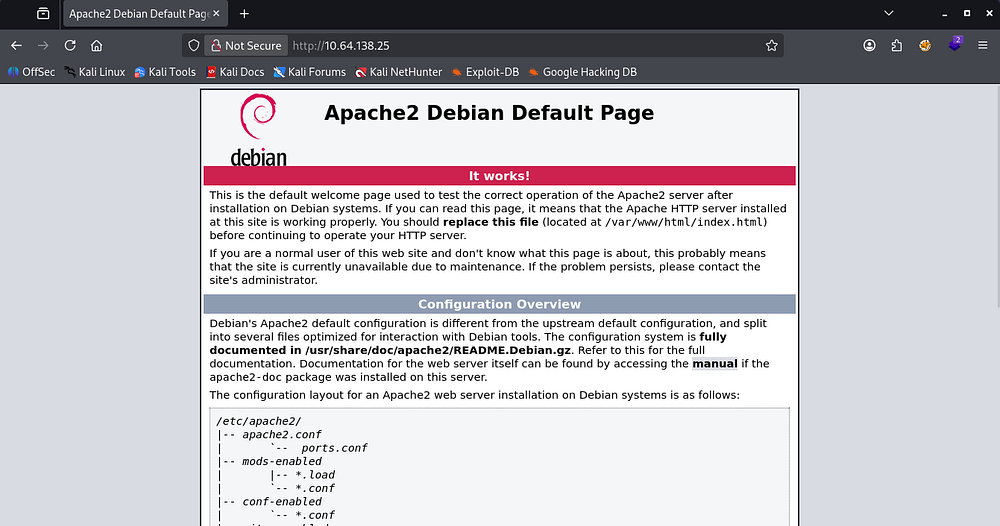Open the tracking protection shield icon
This screenshot has height=526, width=1000.
tap(194, 45)
